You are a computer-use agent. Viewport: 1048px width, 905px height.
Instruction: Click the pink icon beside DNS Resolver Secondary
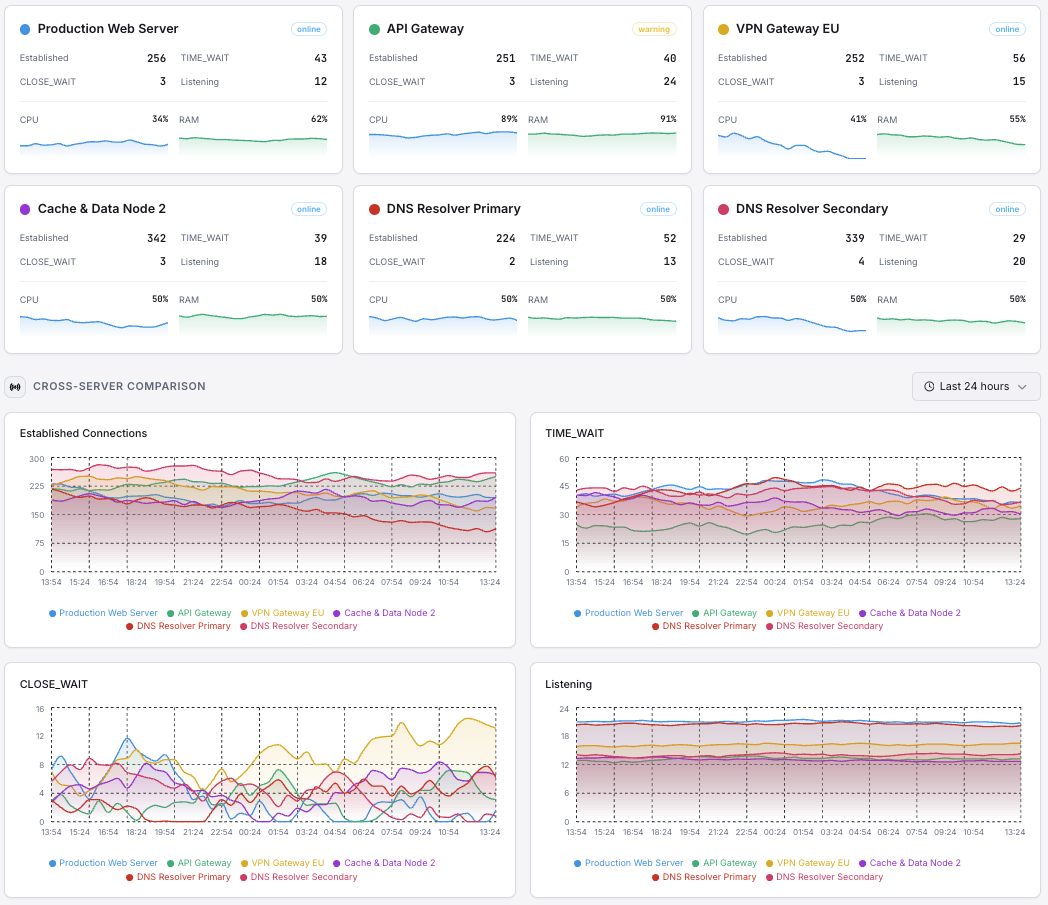[724, 209]
